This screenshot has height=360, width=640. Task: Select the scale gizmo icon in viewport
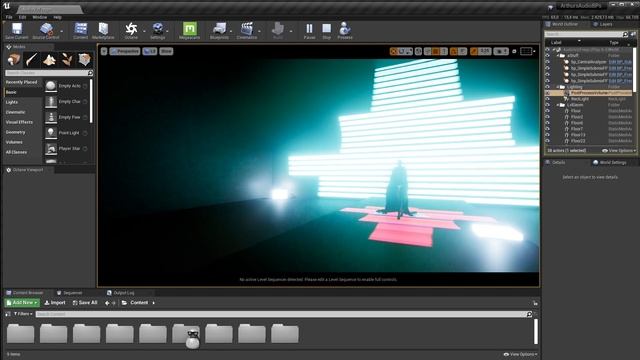[x=409, y=51]
